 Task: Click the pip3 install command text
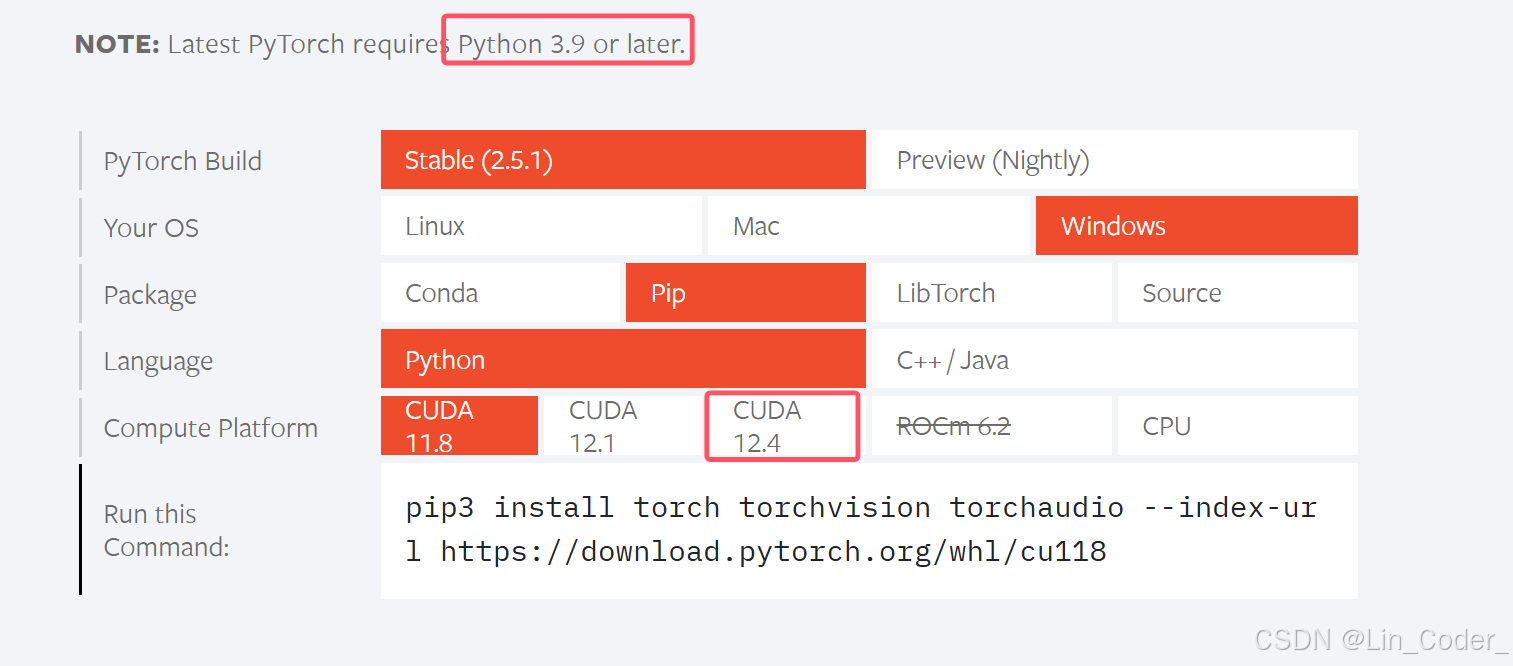click(861, 529)
